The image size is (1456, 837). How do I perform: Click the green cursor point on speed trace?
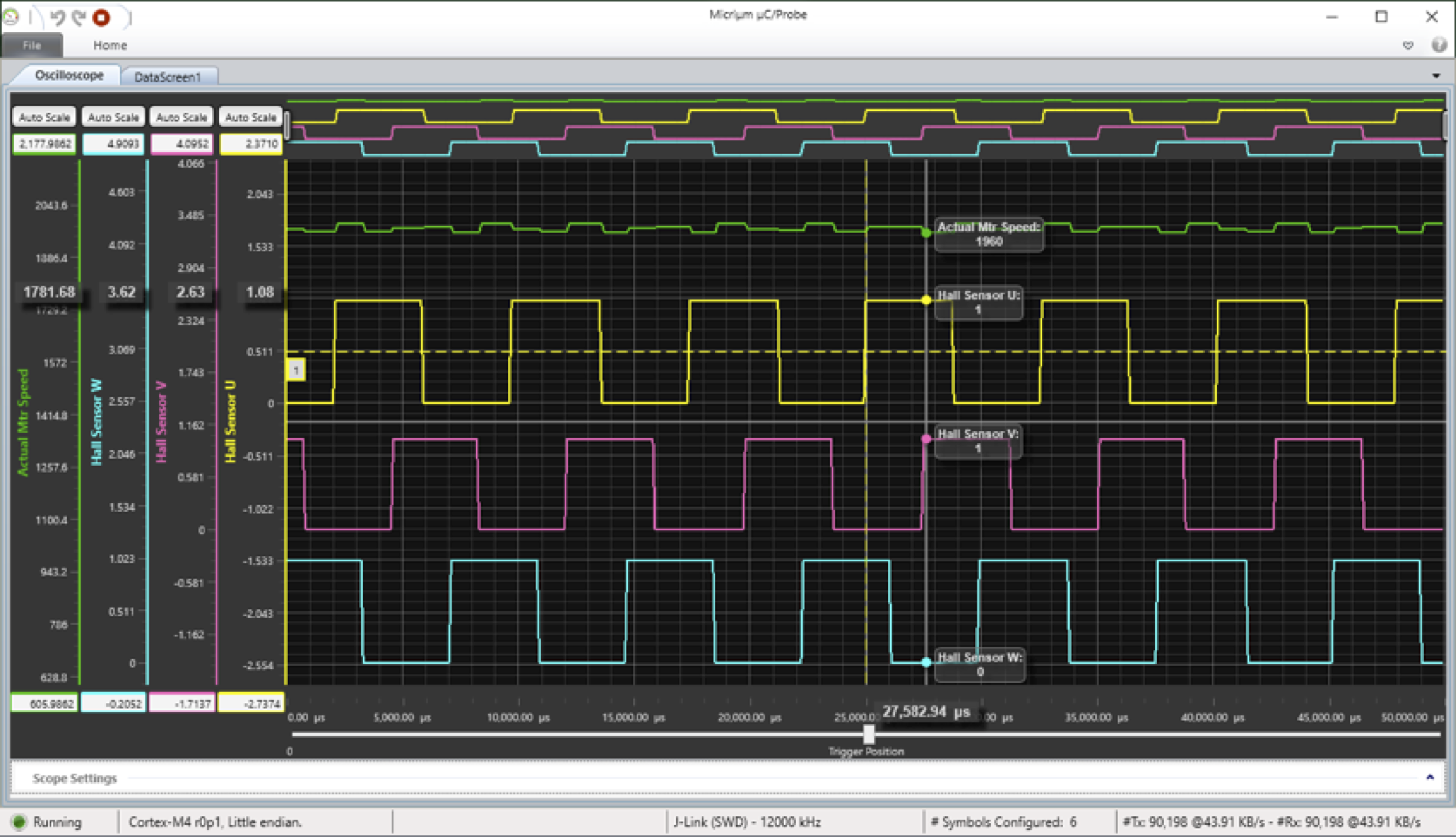tap(926, 233)
